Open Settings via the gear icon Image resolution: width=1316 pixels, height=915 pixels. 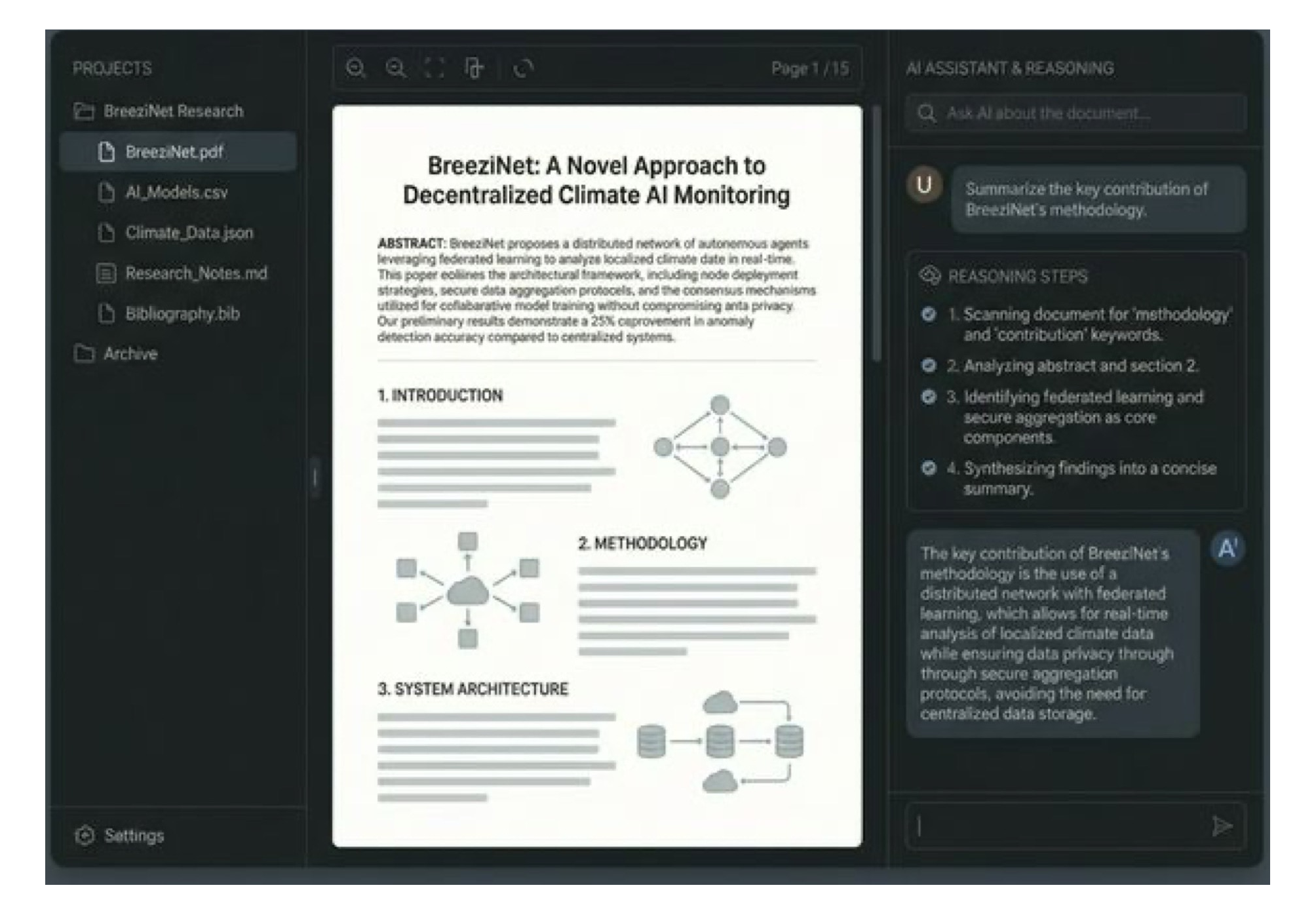[85, 835]
